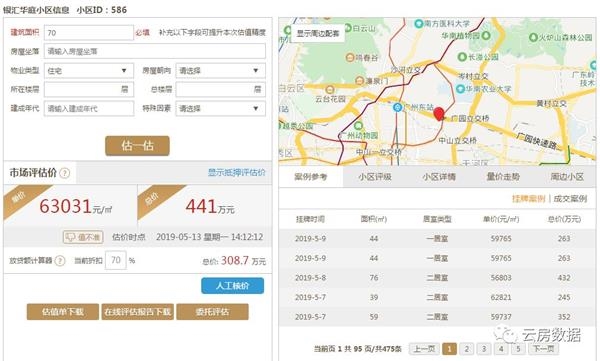The height and width of the screenshot is (361, 600).
Task: Click the 长湴公园 marker on the map
Action: point(462,57)
